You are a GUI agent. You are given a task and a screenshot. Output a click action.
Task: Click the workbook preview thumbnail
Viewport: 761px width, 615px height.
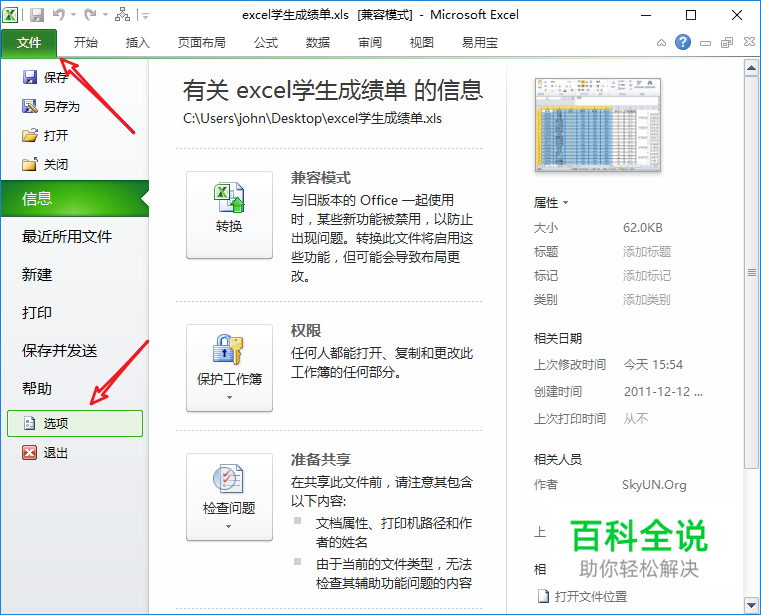597,125
